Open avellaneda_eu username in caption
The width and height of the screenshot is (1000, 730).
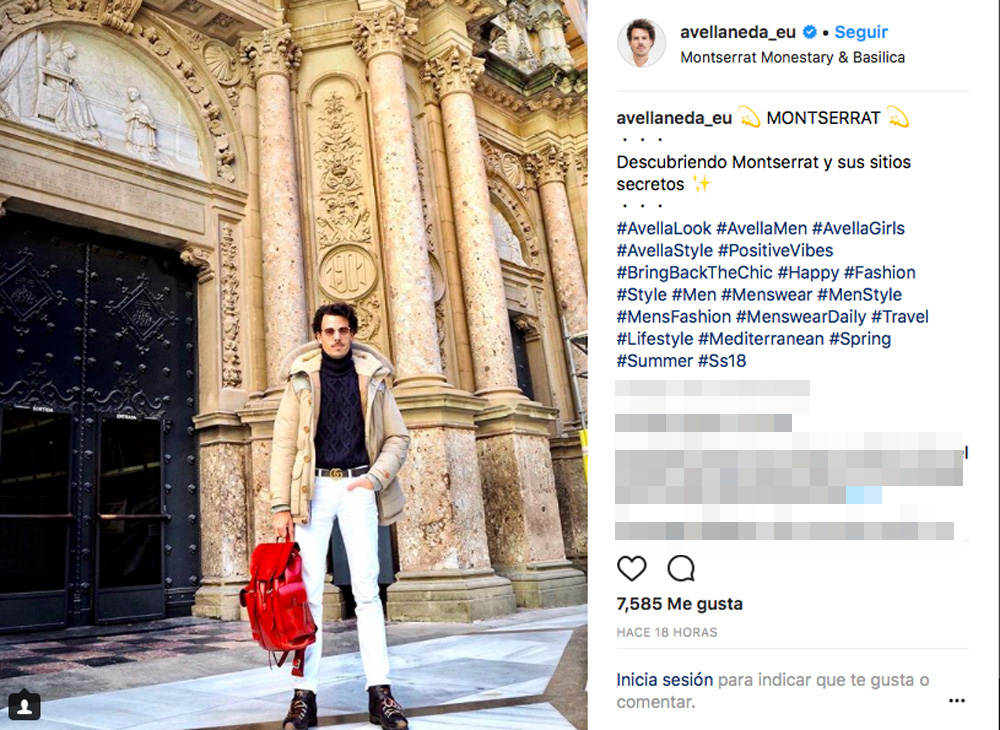tap(674, 118)
